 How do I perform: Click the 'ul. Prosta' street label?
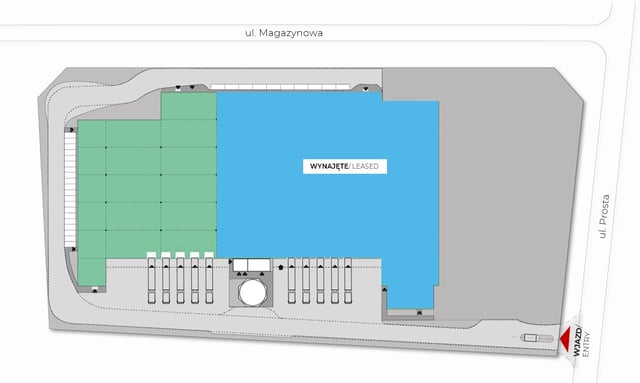click(604, 216)
